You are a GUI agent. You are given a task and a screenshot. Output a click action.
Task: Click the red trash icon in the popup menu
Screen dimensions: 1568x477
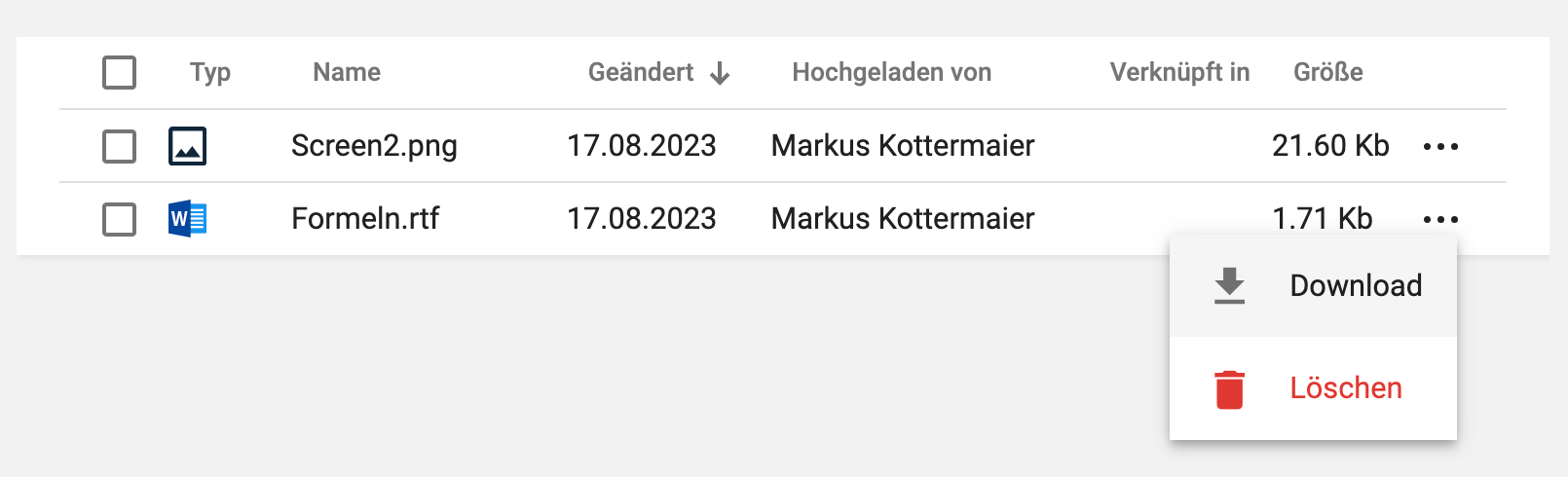coord(1230,389)
